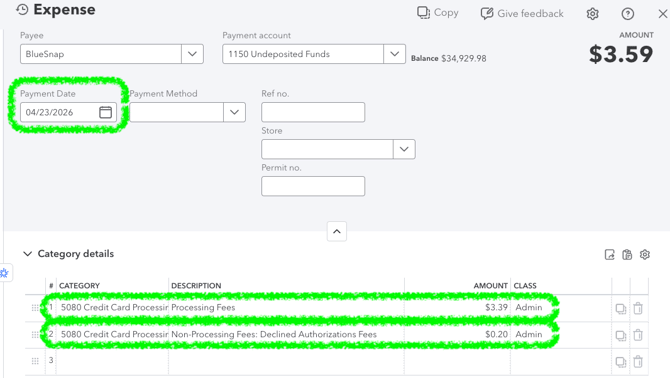The image size is (670, 378).
Task: Click Give feedback
Action: (522, 14)
